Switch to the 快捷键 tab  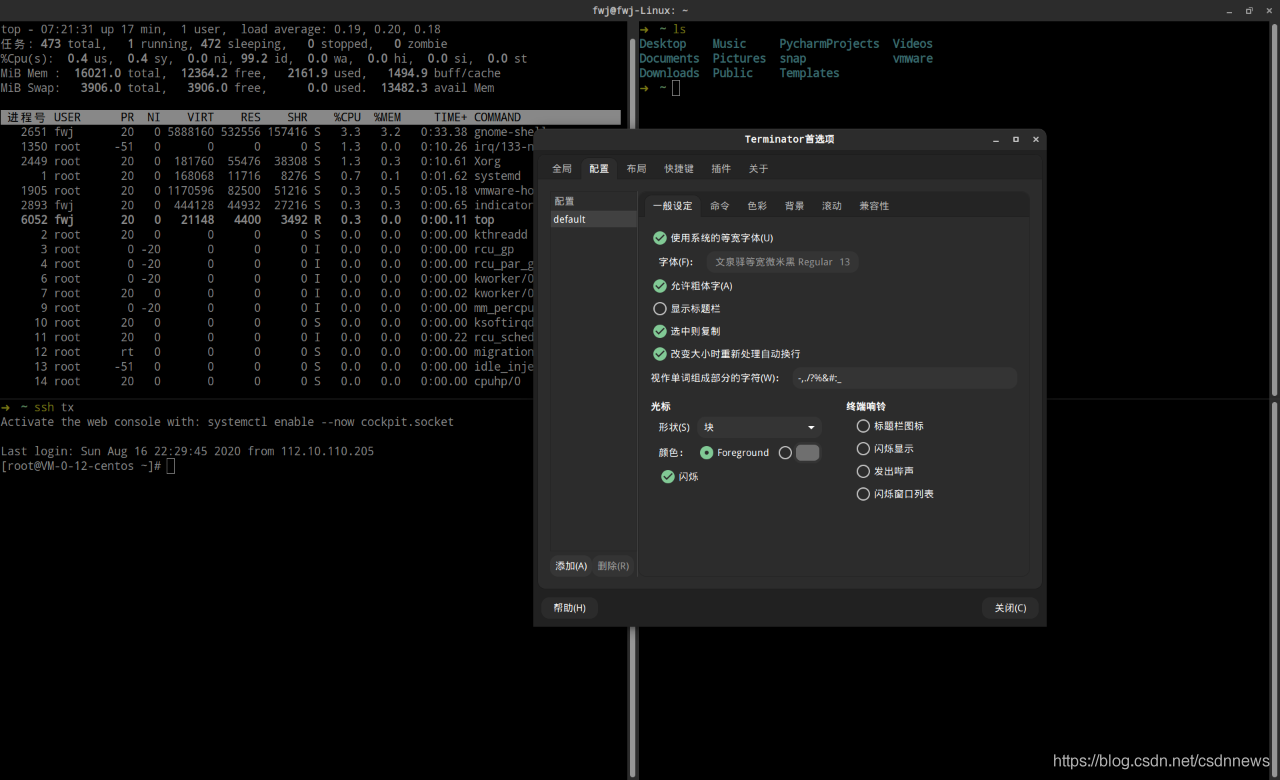[679, 169]
